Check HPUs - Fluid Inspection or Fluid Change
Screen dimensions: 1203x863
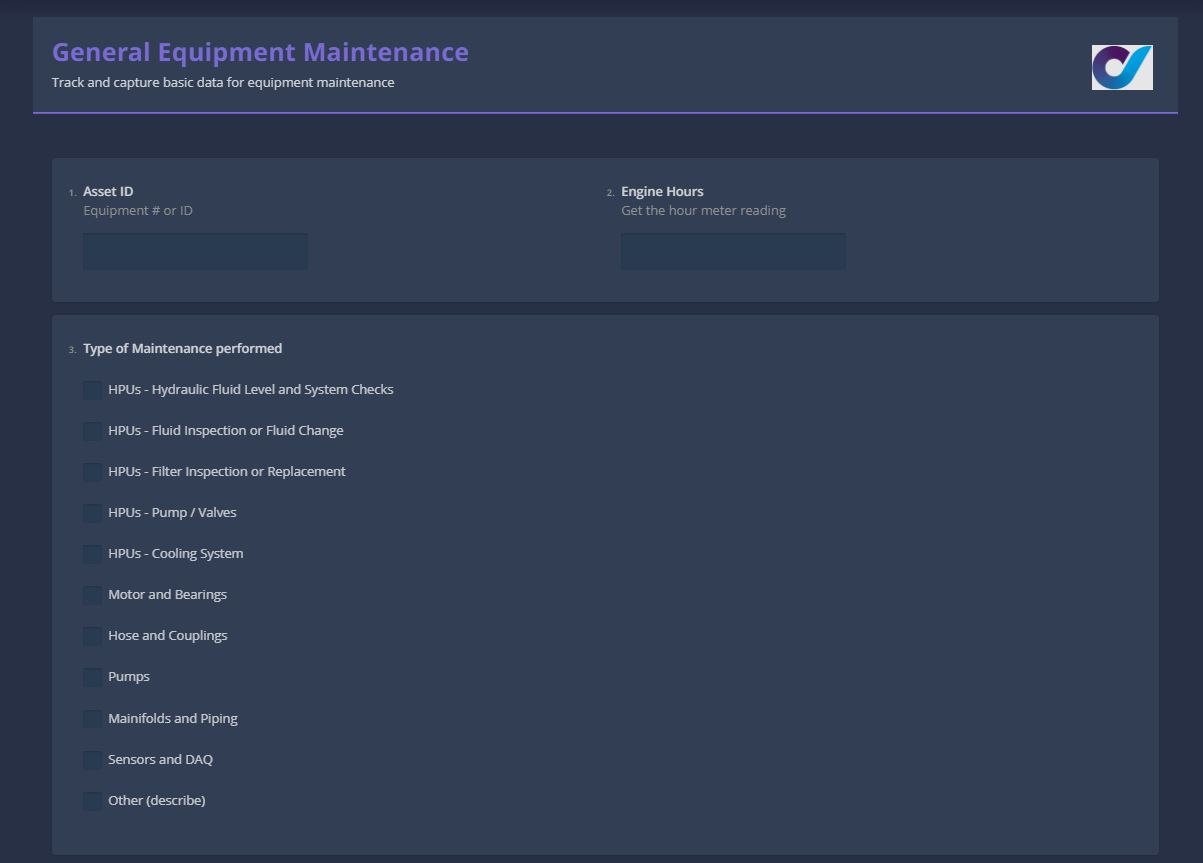tap(92, 431)
